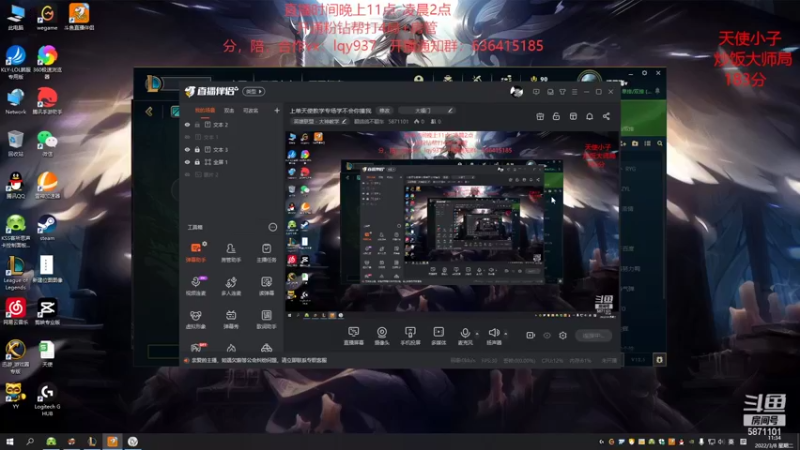Open the settings gear in bottom bar
The width and height of the screenshot is (800, 450).
tap(563, 335)
